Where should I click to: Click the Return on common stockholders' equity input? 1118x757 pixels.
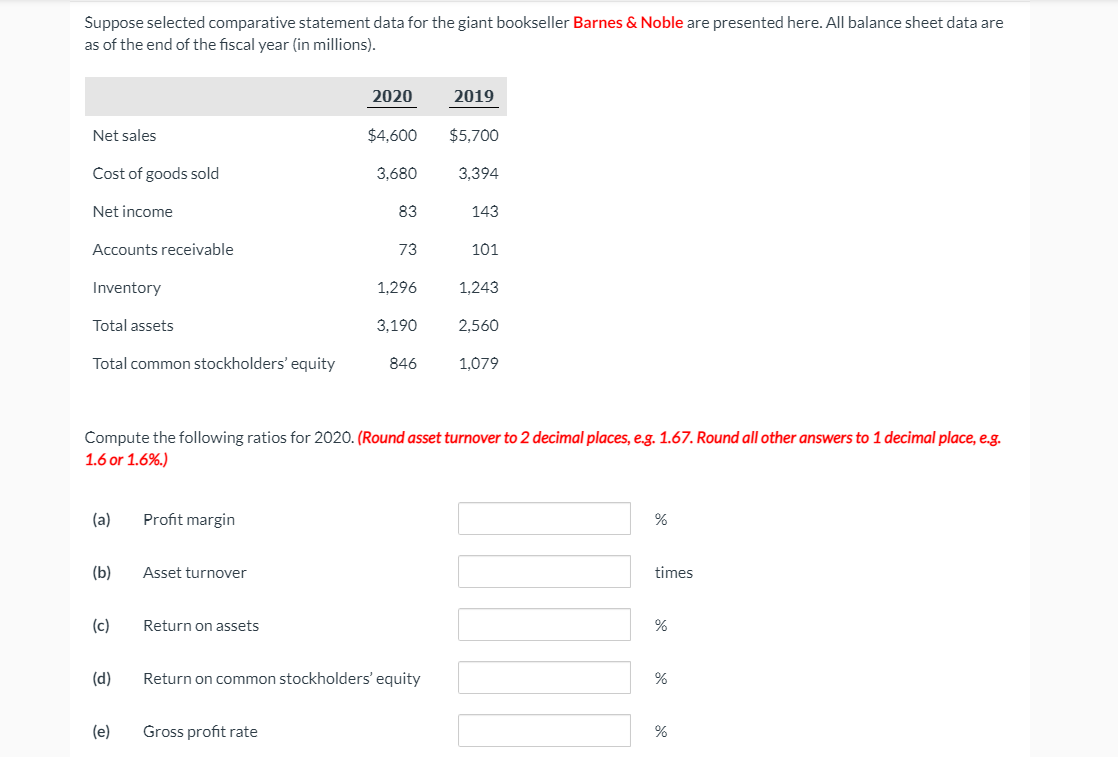[544, 677]
